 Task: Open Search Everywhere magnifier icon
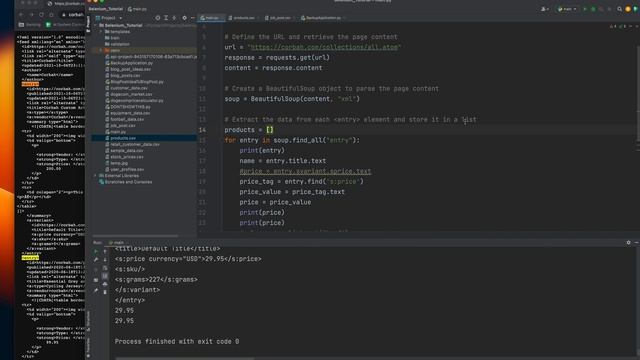[x=620, y=9]
